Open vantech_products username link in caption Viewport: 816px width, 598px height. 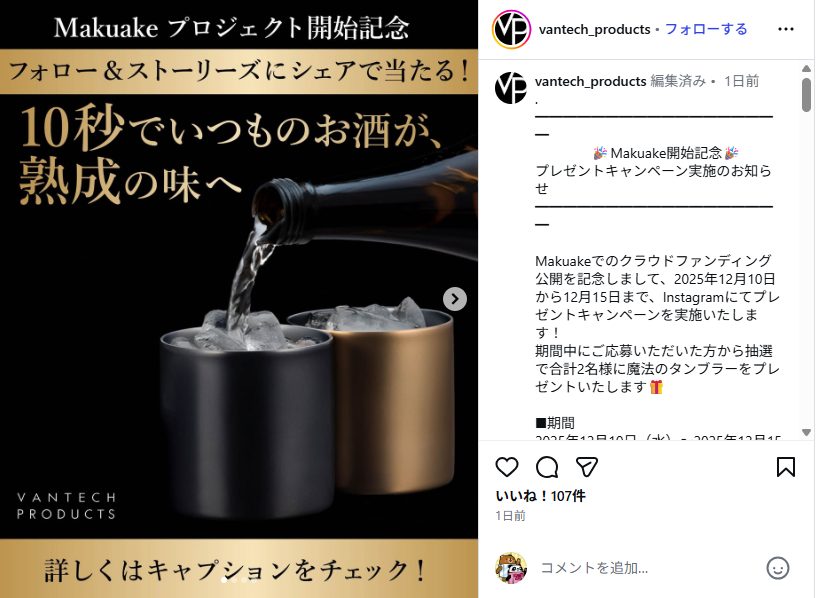(590, 81)
